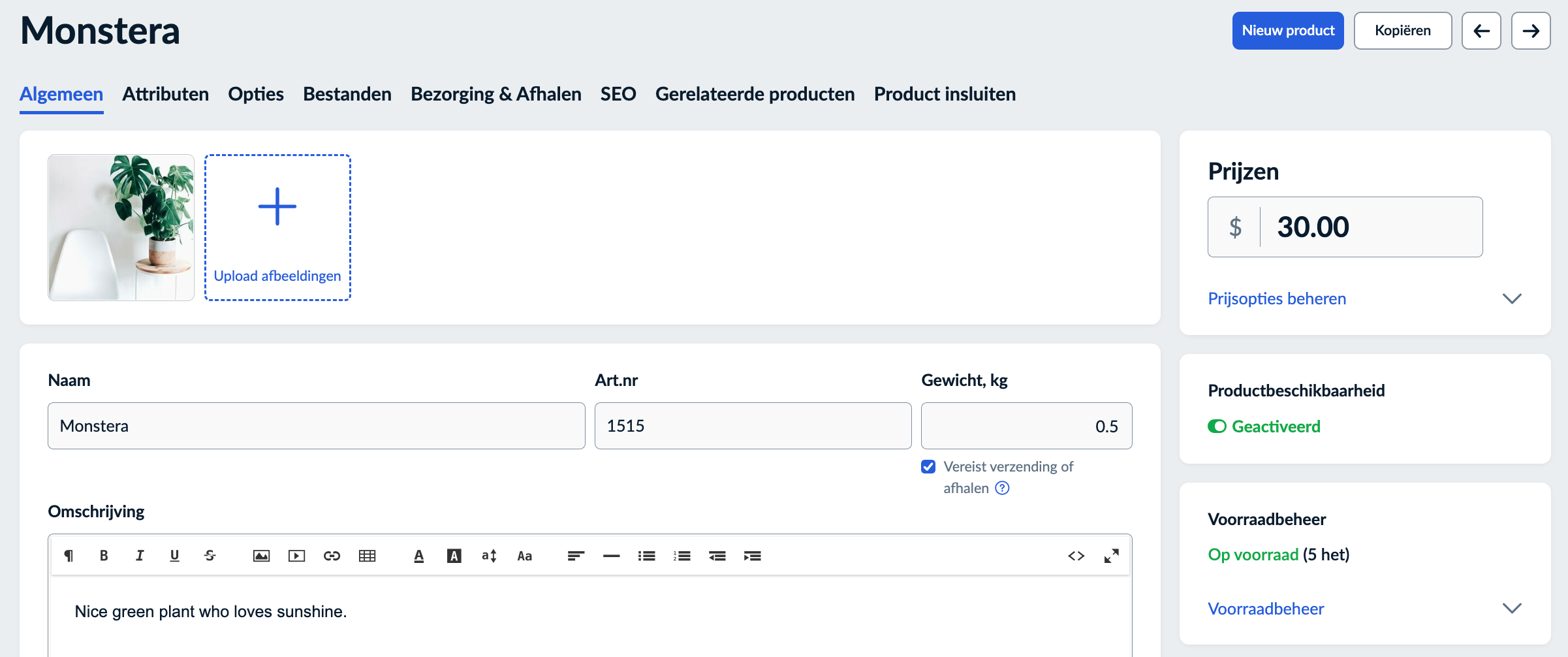1568x657 pixels.
Task: Focus the Naam input field
Action: (x=317, y=426)
